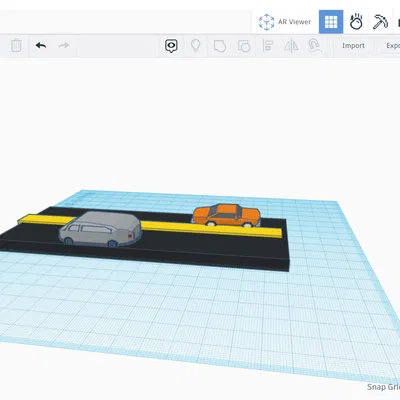Open the AR Viewer
Image resolution: width=400 pixels, height=400 pixels.
pyautogui.click(x=285, y=22)
